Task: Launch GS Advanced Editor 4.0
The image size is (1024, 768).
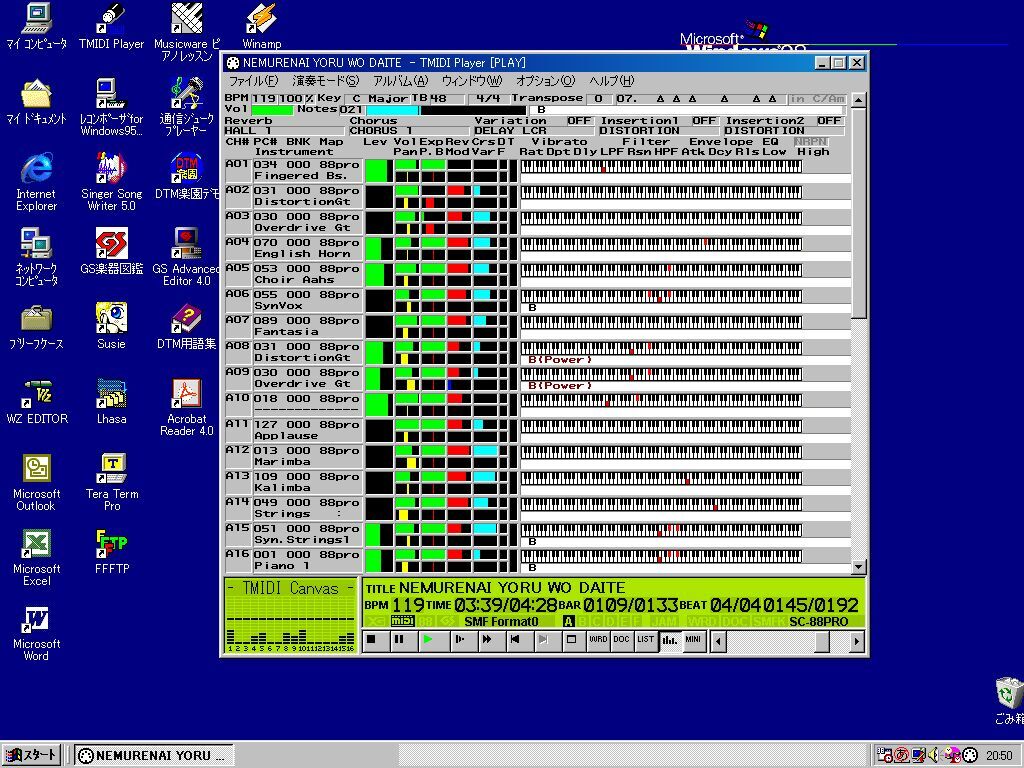Action: click(x=187, y=257)
